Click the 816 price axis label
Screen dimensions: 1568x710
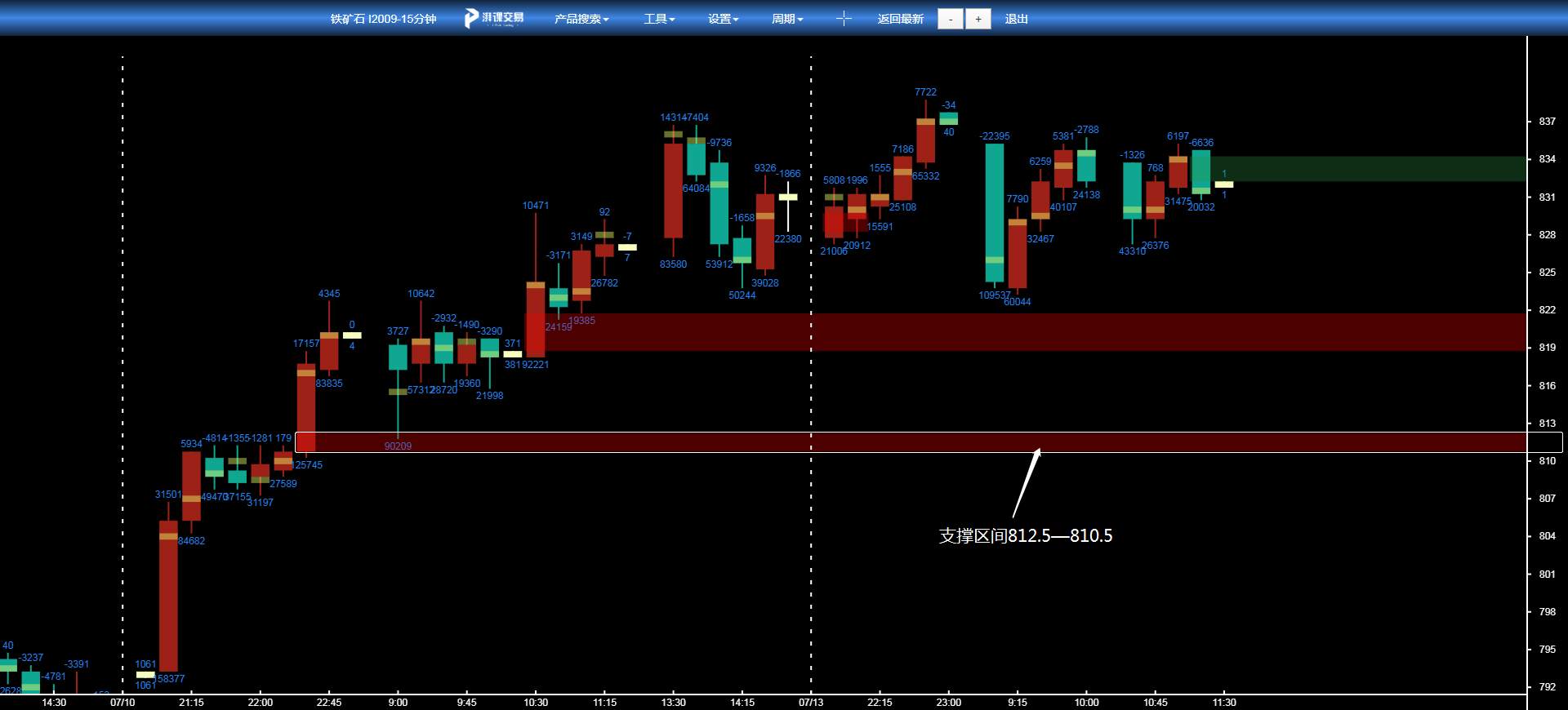(x=1547, y=386)
